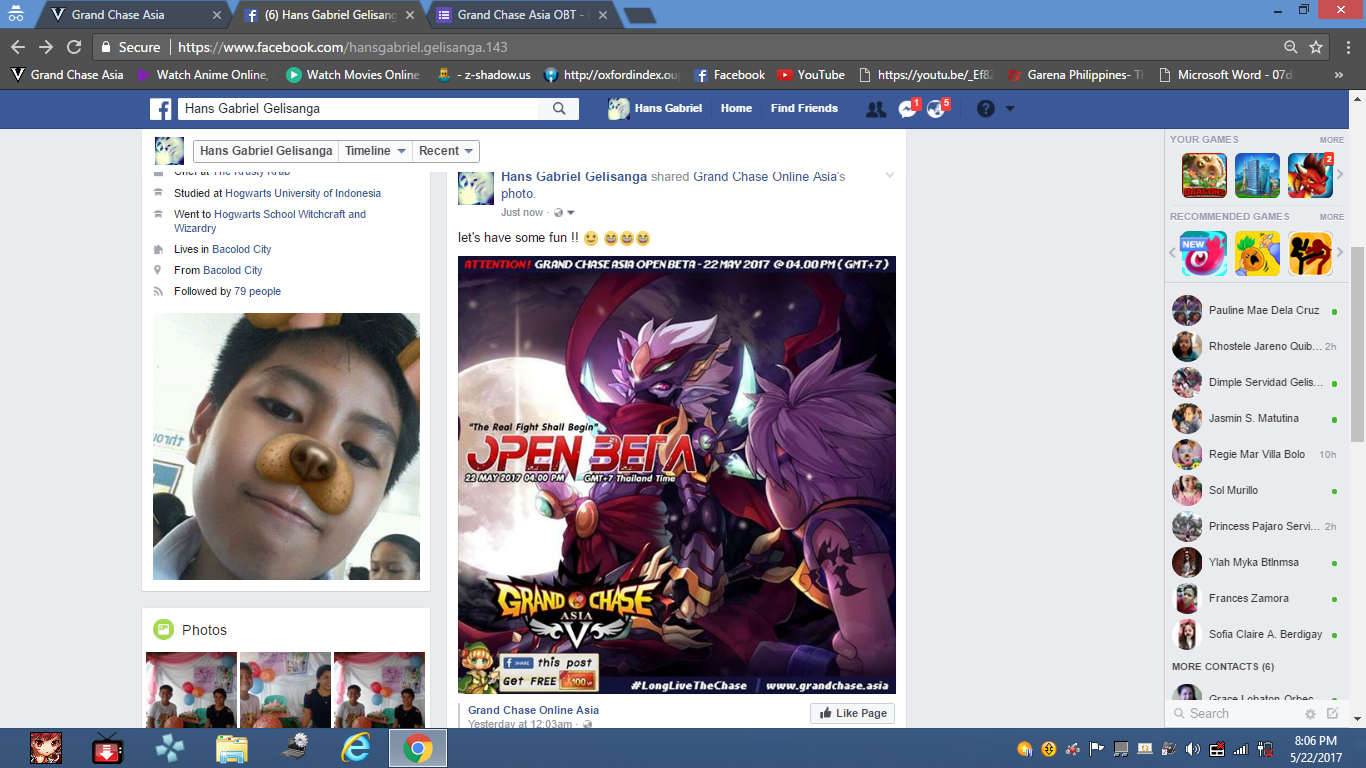Image resolution: width=1366 pixels, height=768 pixels.
Task: Go to Facebook Home
Action: (x=736, y=108)
